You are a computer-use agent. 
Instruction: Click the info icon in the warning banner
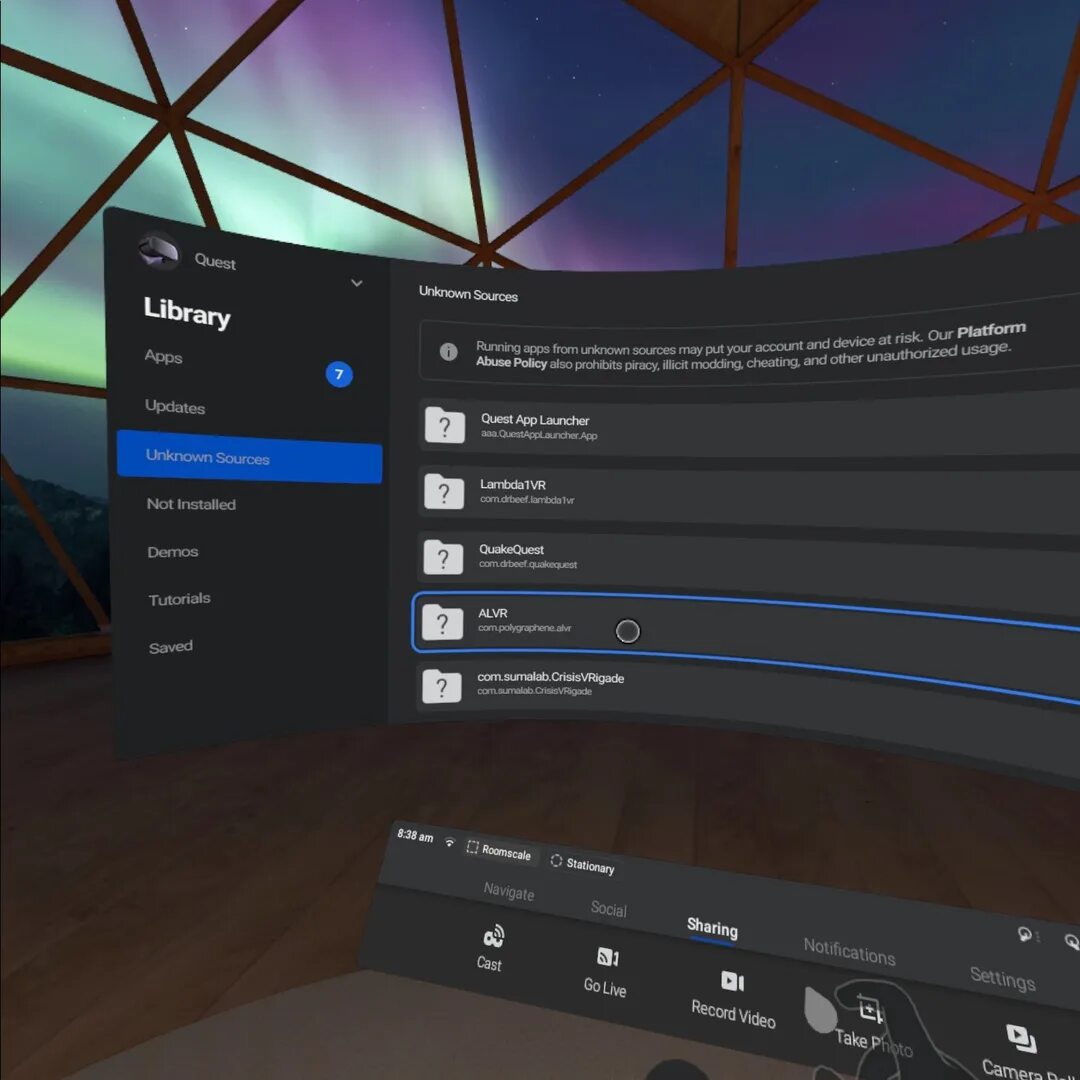coord(448,352)
